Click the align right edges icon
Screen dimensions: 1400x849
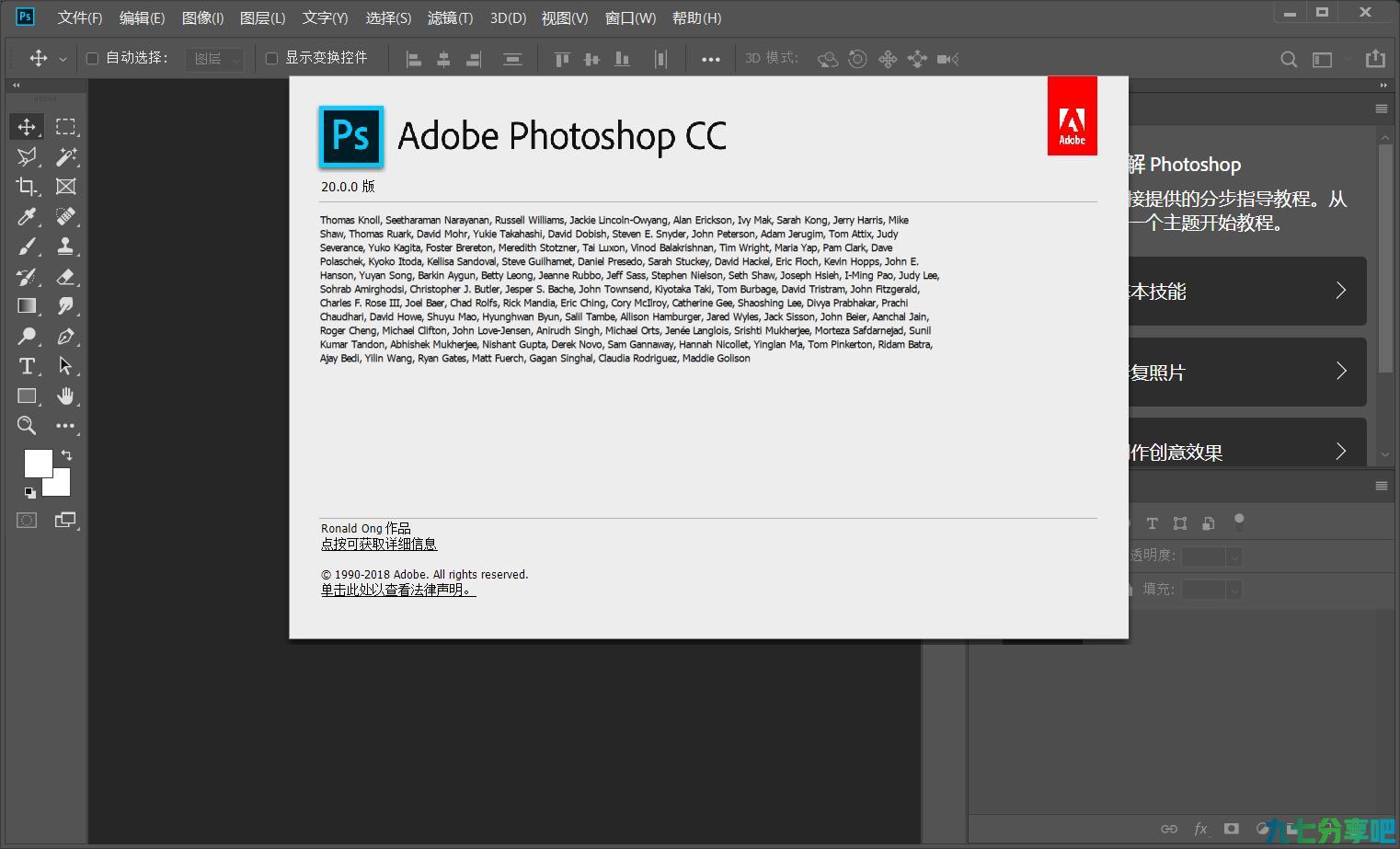tap(473, 59)
